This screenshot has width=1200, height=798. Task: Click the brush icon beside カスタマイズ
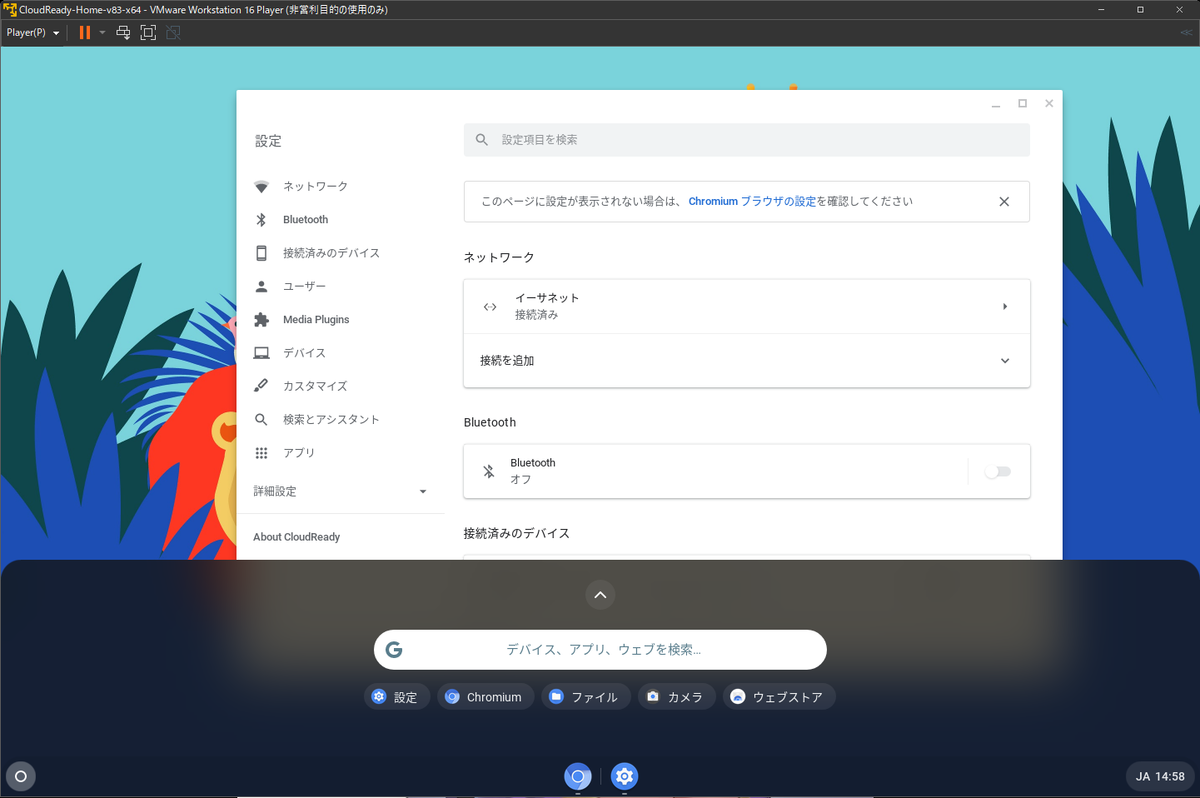(261, 386)
